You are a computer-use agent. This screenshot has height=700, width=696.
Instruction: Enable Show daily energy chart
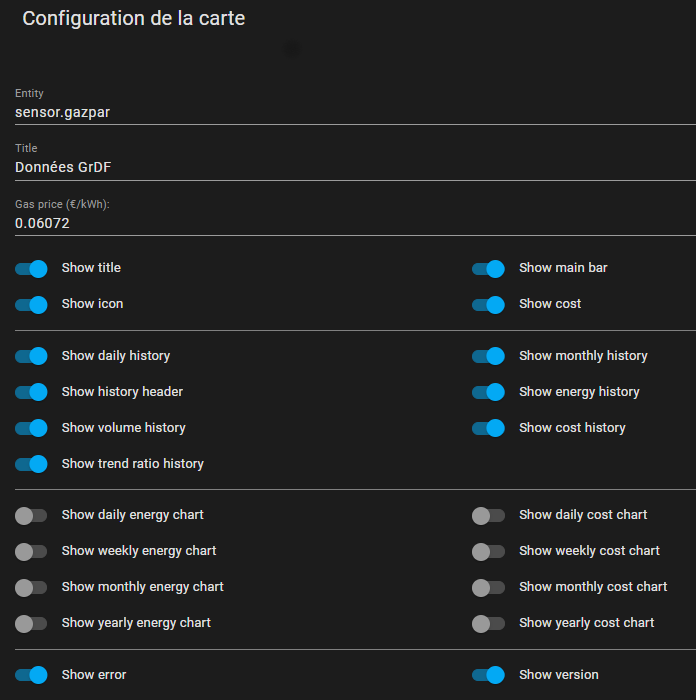click(x=32, y=516)
